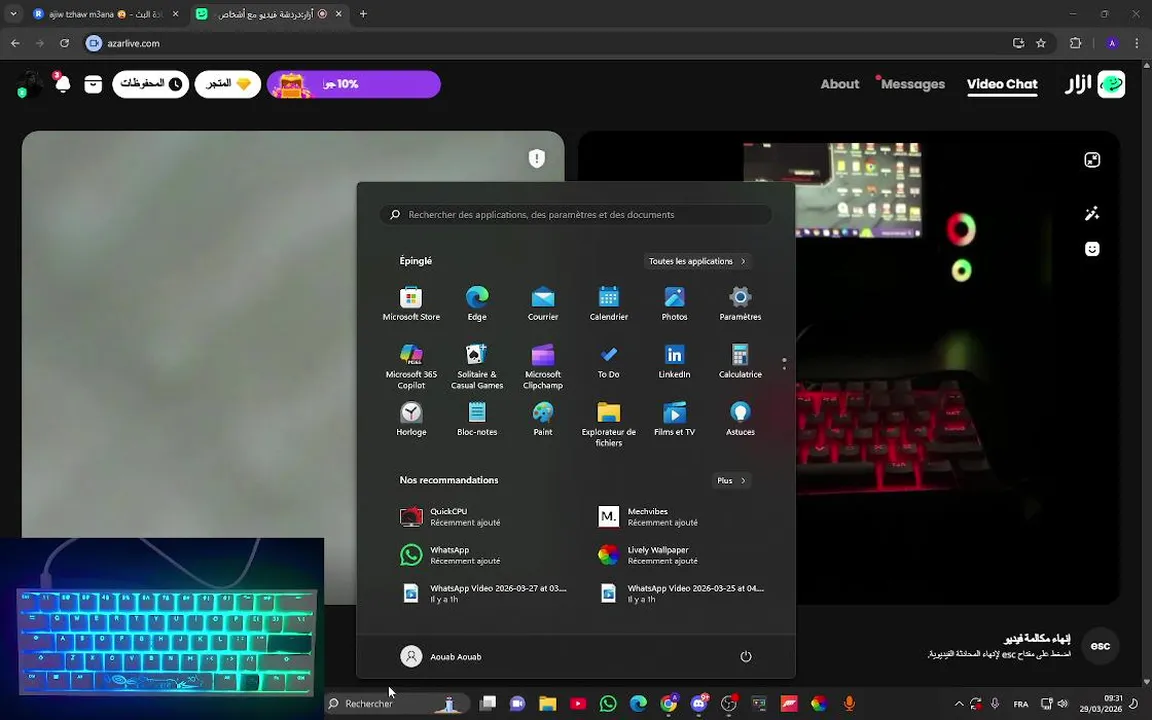Open Chrome extensions puzzle icon
This screenshot has width=1152, height=720.
pos(1075,43)
